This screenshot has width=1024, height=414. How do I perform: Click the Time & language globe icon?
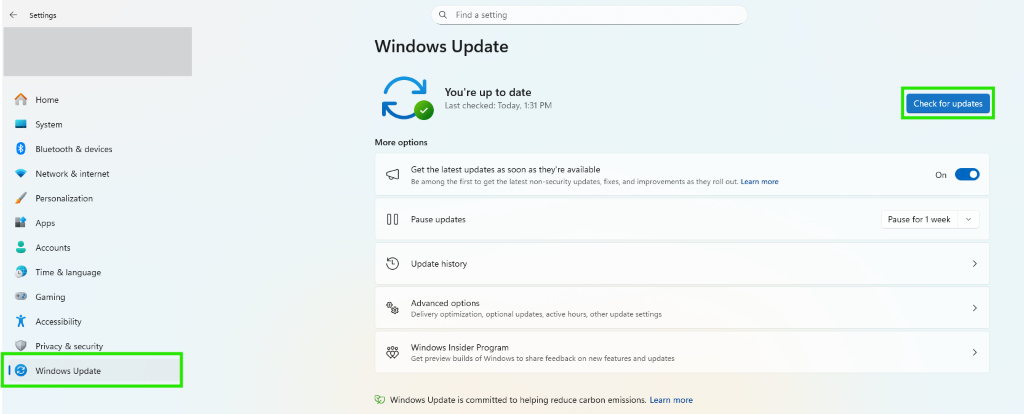point(21,272)
